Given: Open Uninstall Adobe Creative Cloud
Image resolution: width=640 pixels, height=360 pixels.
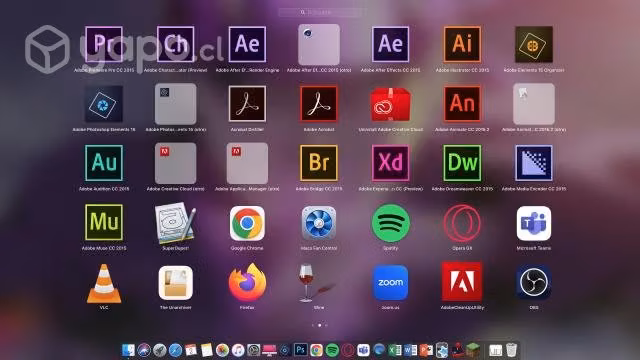Looking at the screenshot, I should click(391, 104).
